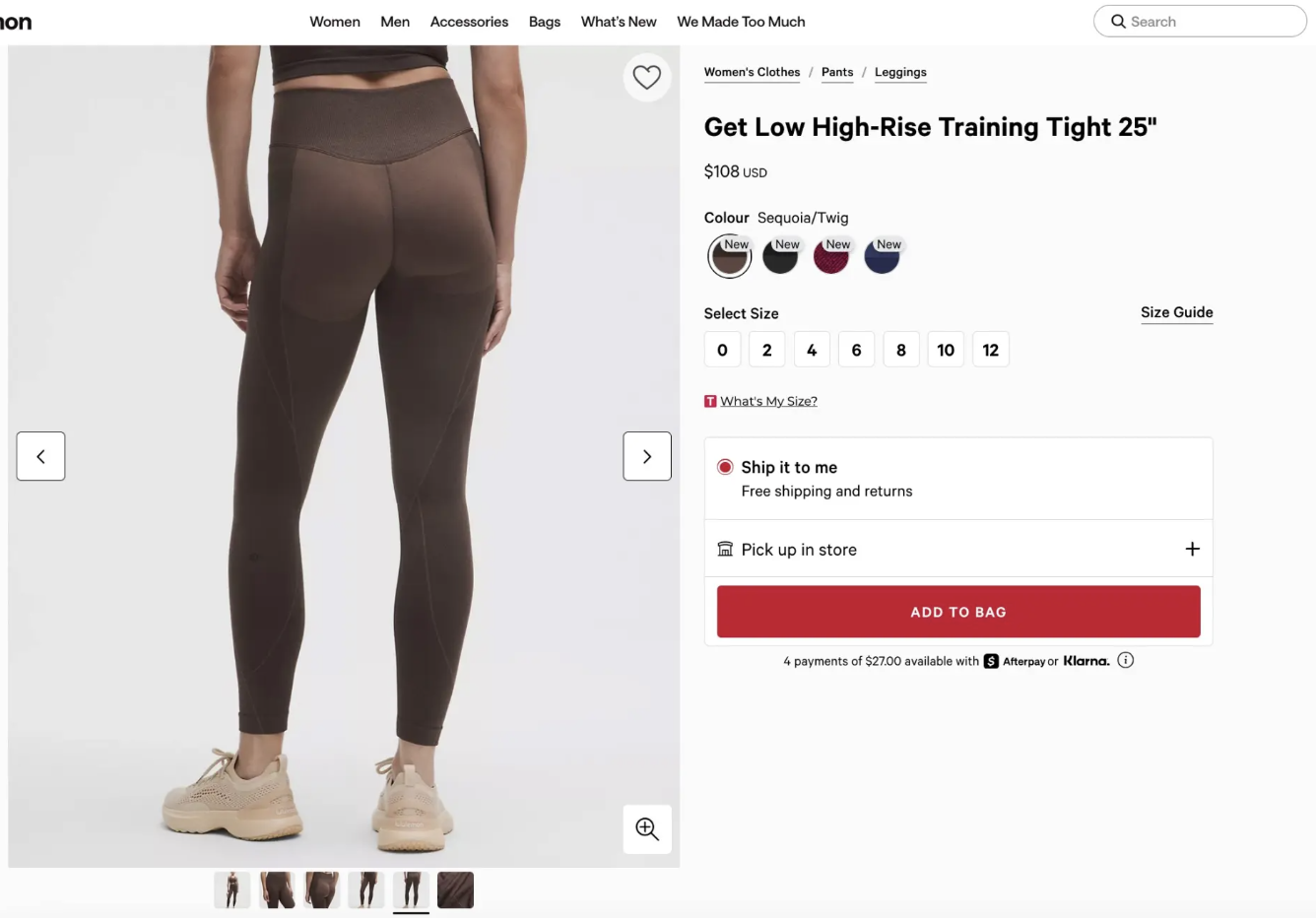
Task: Choose the navy blue colour swatch
Action: point(882,258)
